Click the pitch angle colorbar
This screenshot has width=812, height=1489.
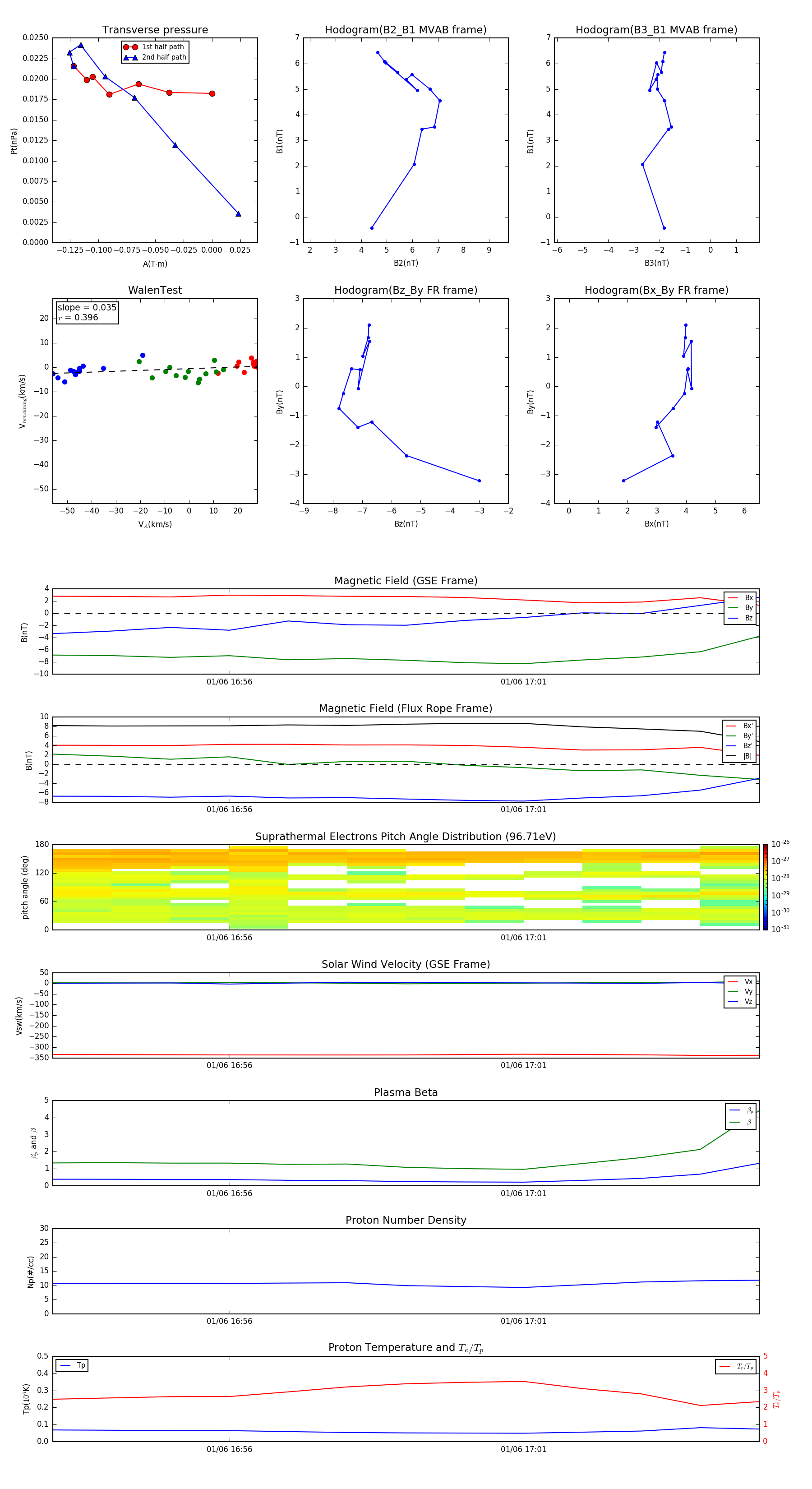[x=765, y=887]
